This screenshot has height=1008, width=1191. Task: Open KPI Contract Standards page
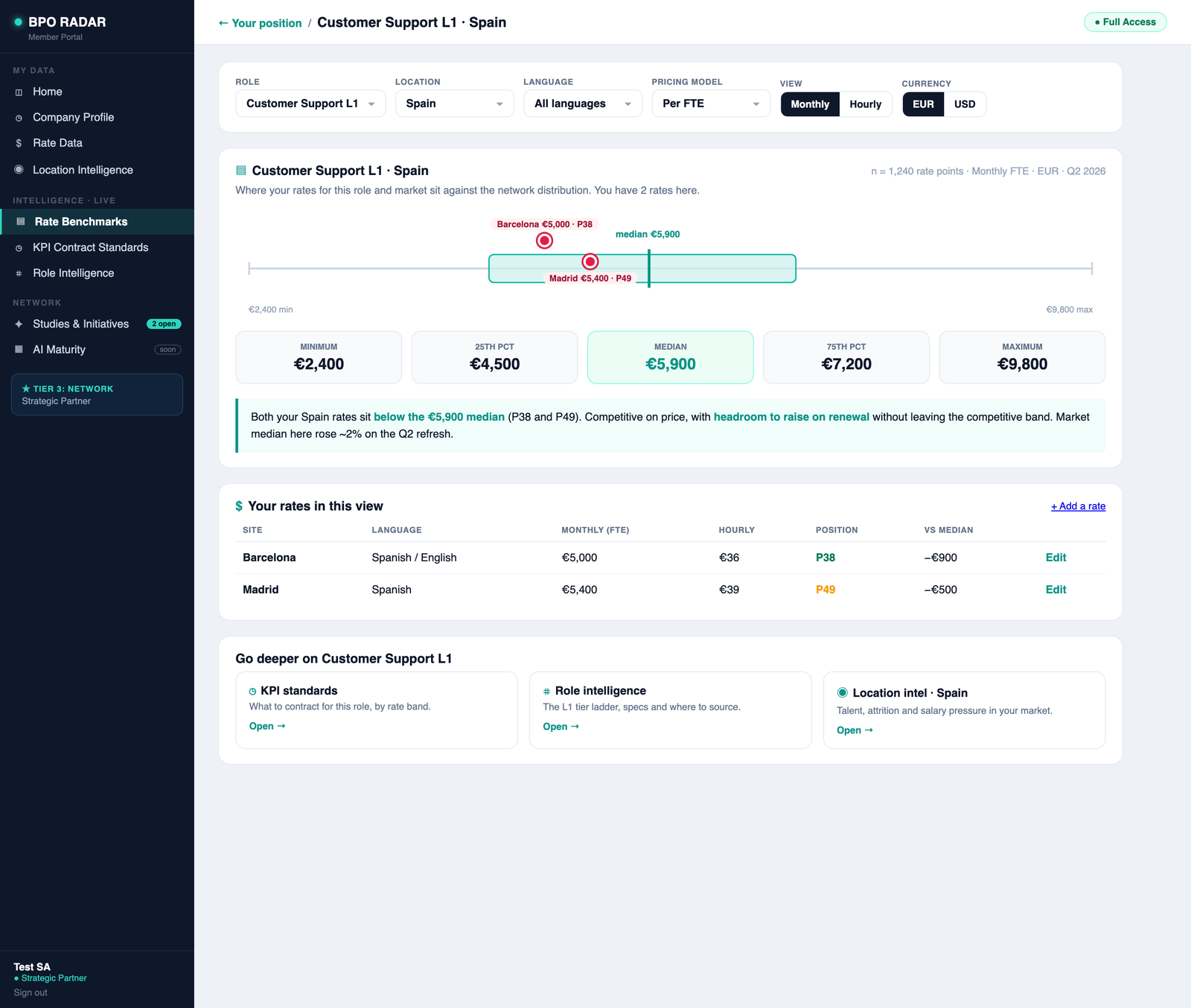pyautogui.click(x=97, y=247)
